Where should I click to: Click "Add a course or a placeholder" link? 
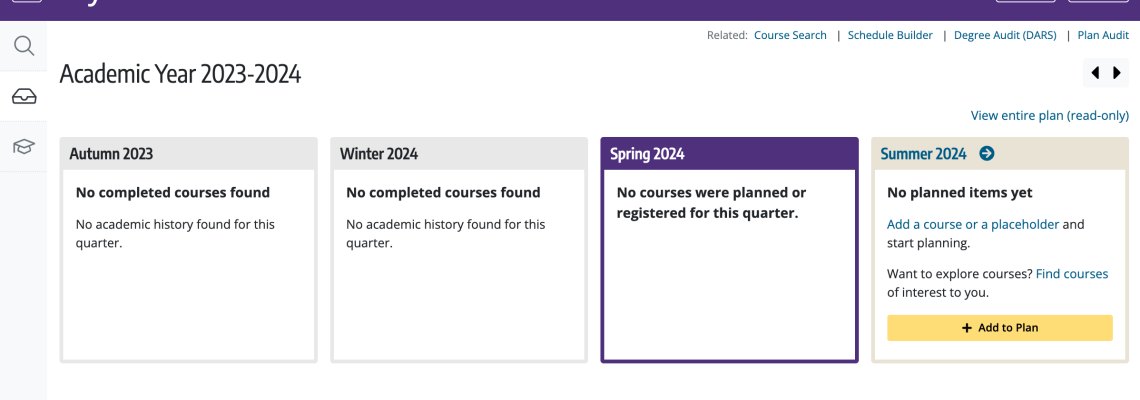tap(973, 225)
